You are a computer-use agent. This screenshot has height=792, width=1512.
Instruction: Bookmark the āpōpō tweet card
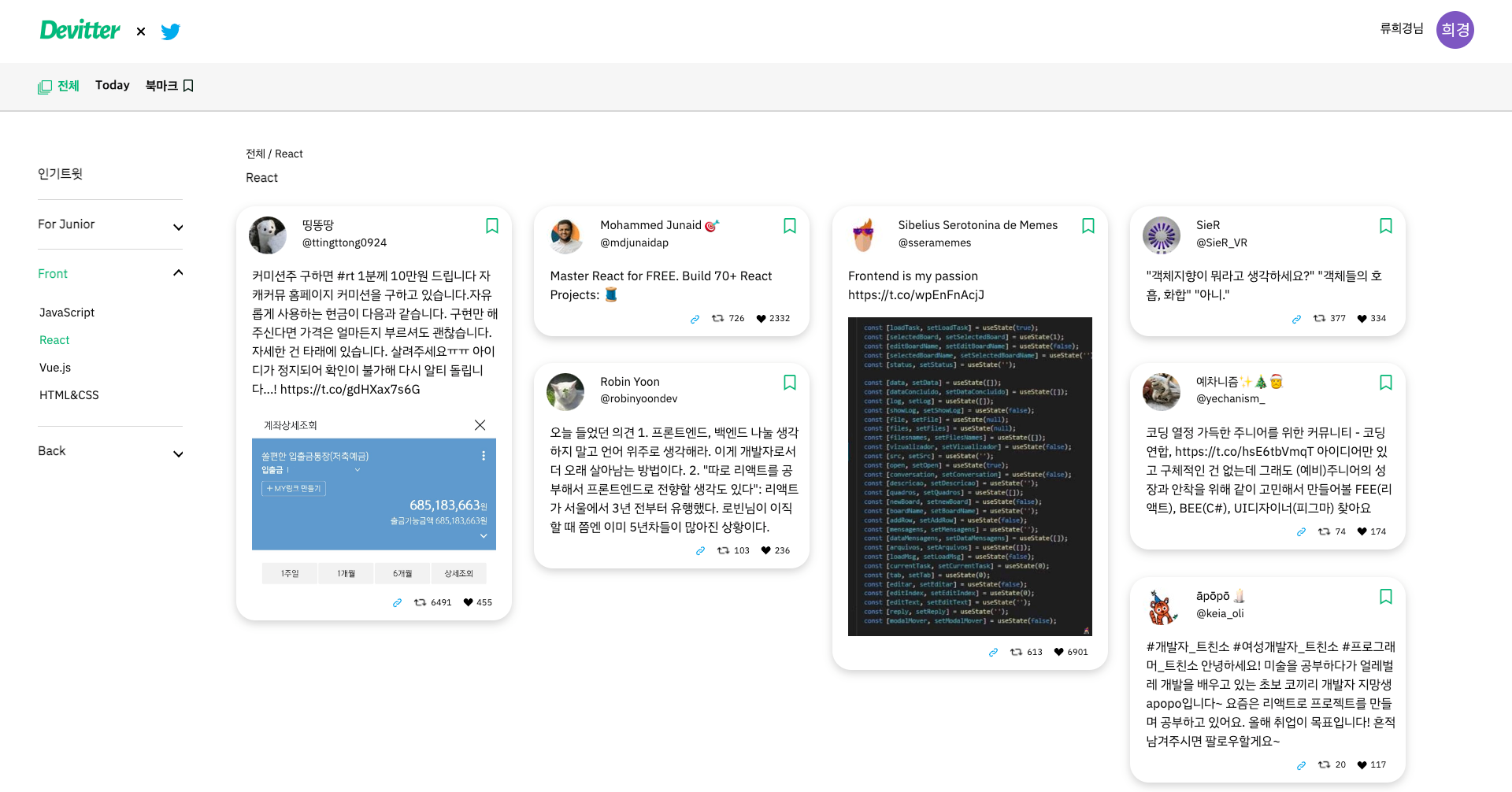pyautogui.click(x=1386, y=597)
